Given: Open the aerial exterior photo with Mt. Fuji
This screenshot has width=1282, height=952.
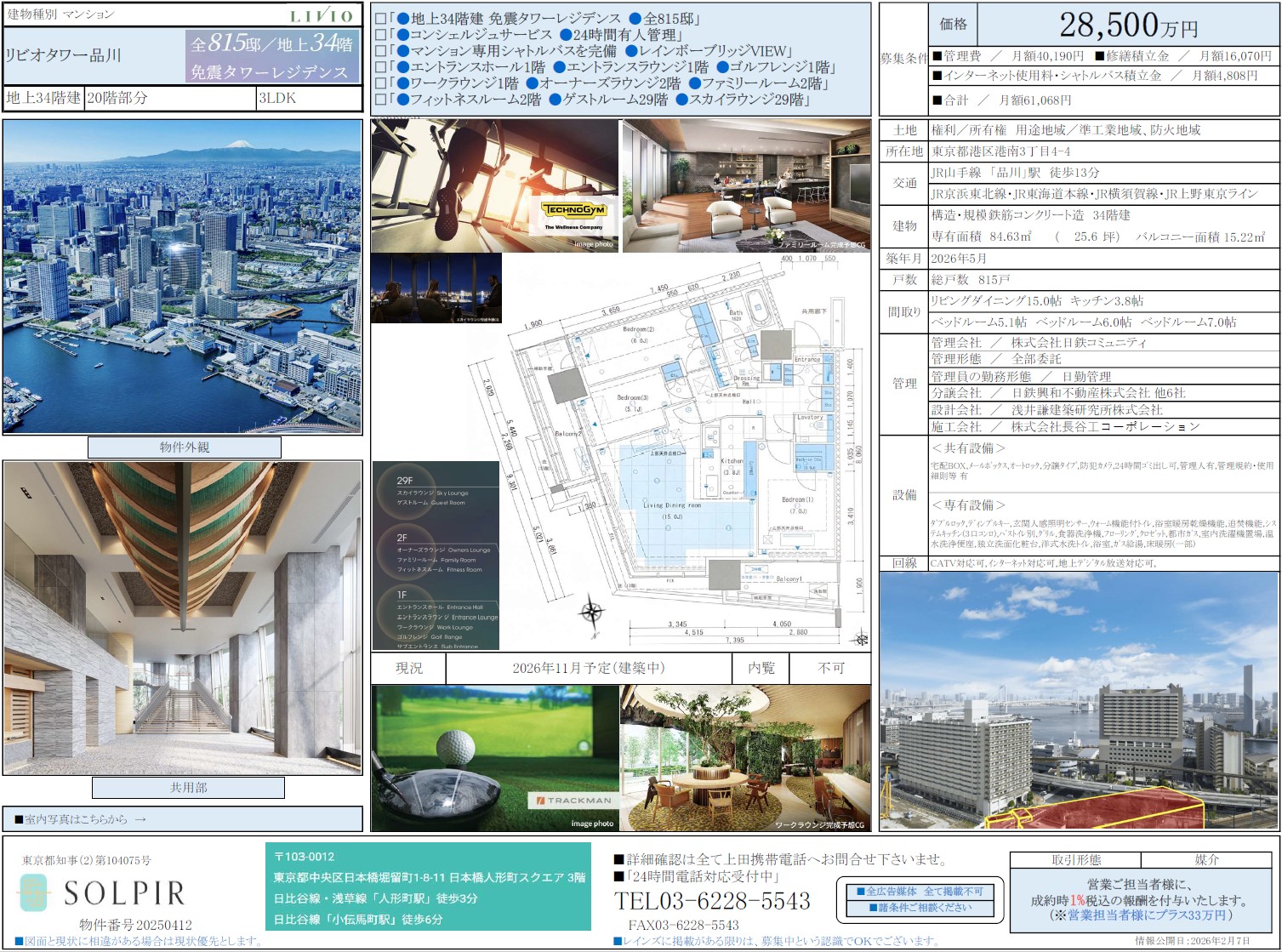Looking at the screenshot, I should click(x=182, y=276).
